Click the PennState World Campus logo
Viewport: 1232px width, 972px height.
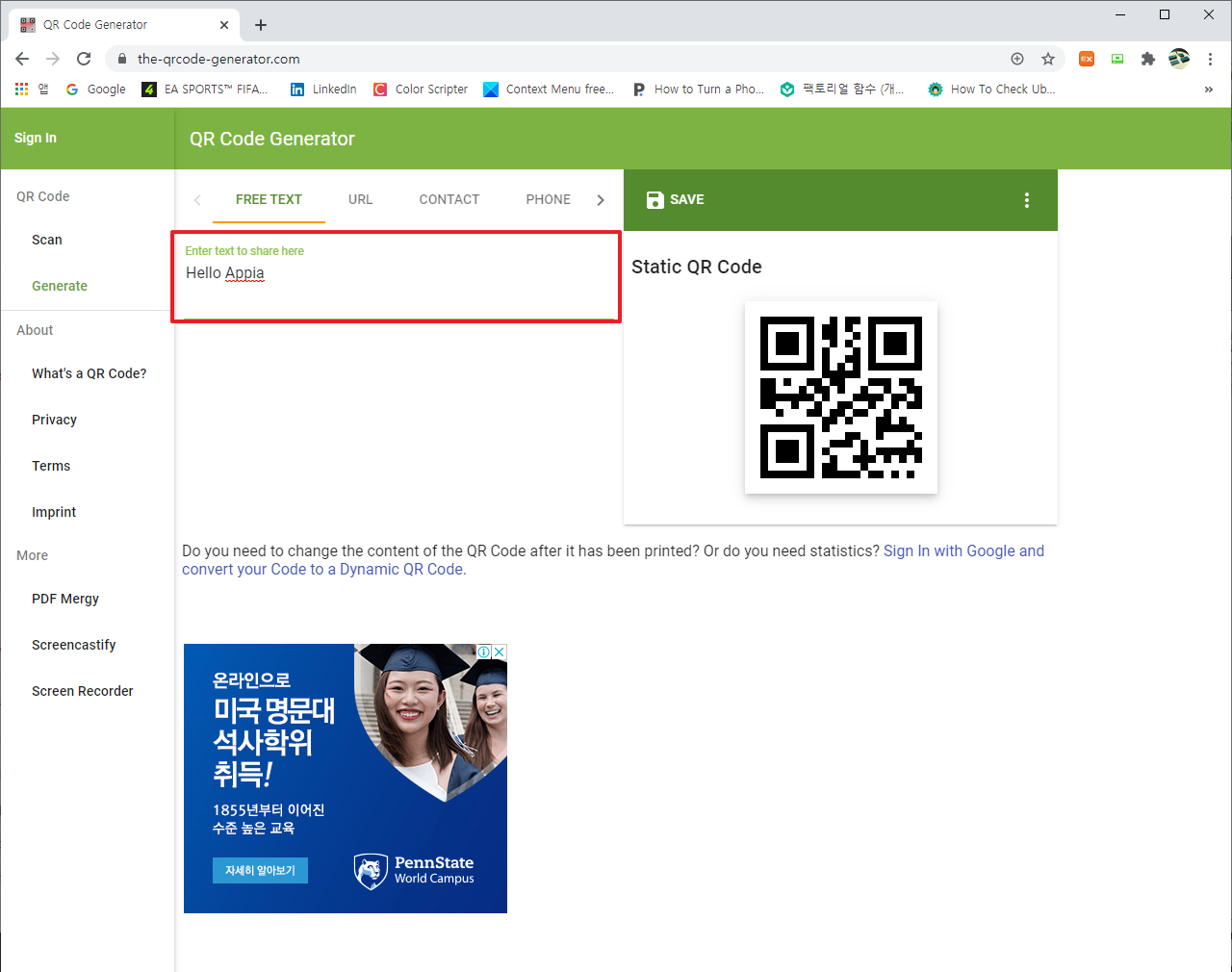(x=415, y=870)
